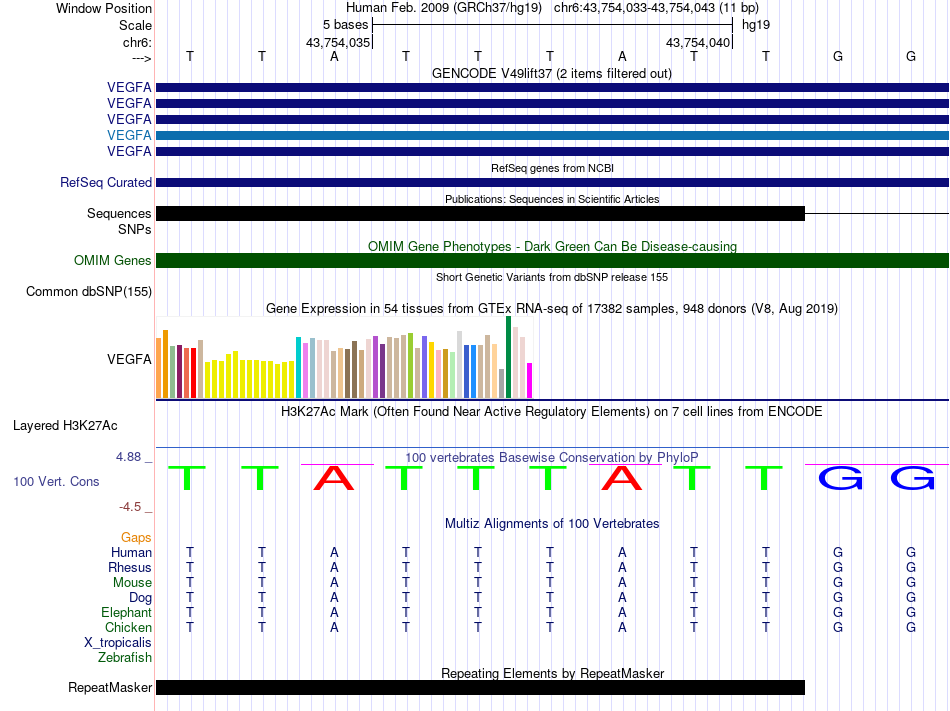Click the RefSeq Curated gene bar
The width and height of the screenshot is (950, 711).
pyautogui.click(x=552, y=182)
